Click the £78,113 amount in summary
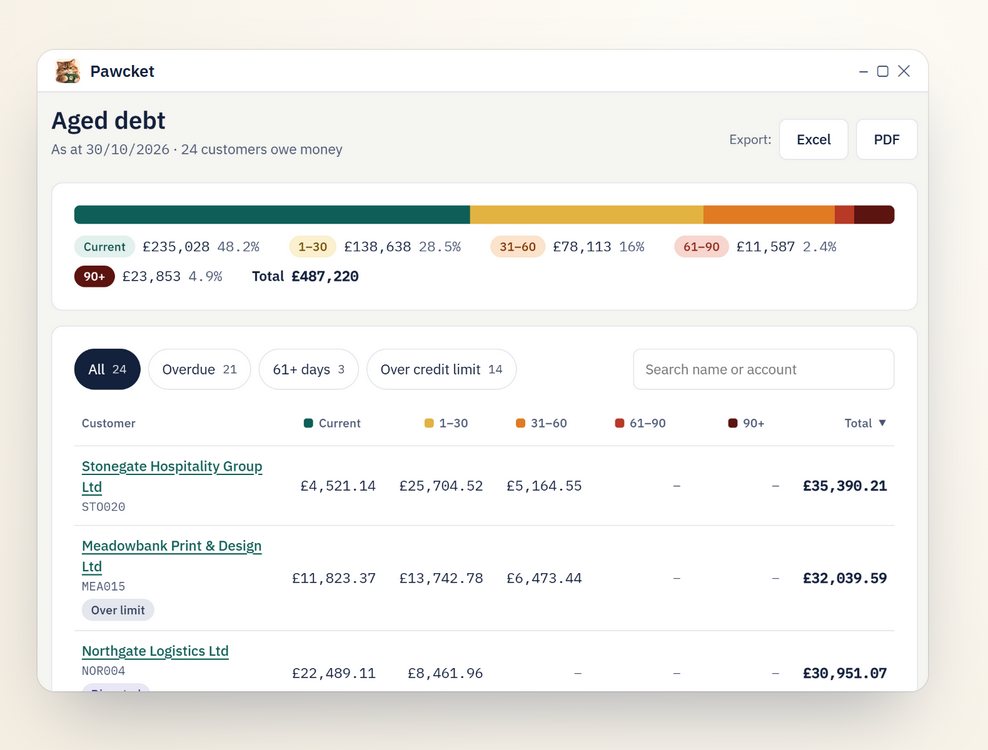The height and width of the screenshot is (750, 988). (x=582, y=246)
